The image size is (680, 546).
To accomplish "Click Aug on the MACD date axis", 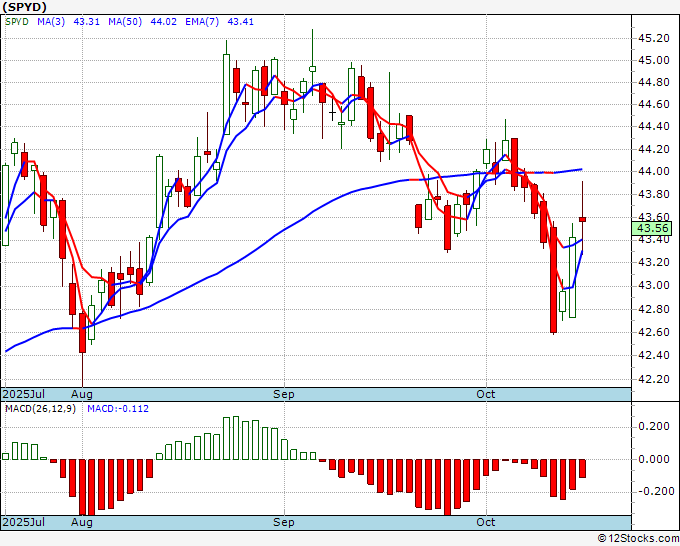I will (x=82, y=522).
